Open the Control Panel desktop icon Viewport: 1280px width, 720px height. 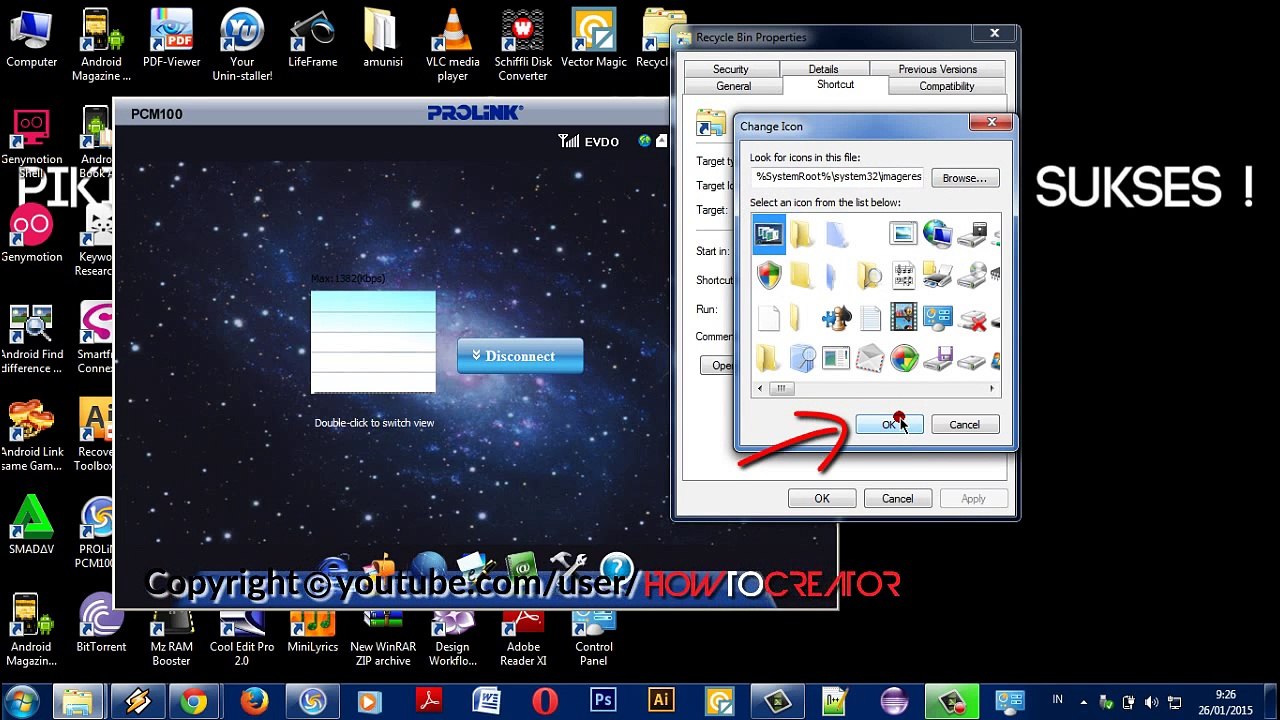pyautogui.click(x=594, y=636)
